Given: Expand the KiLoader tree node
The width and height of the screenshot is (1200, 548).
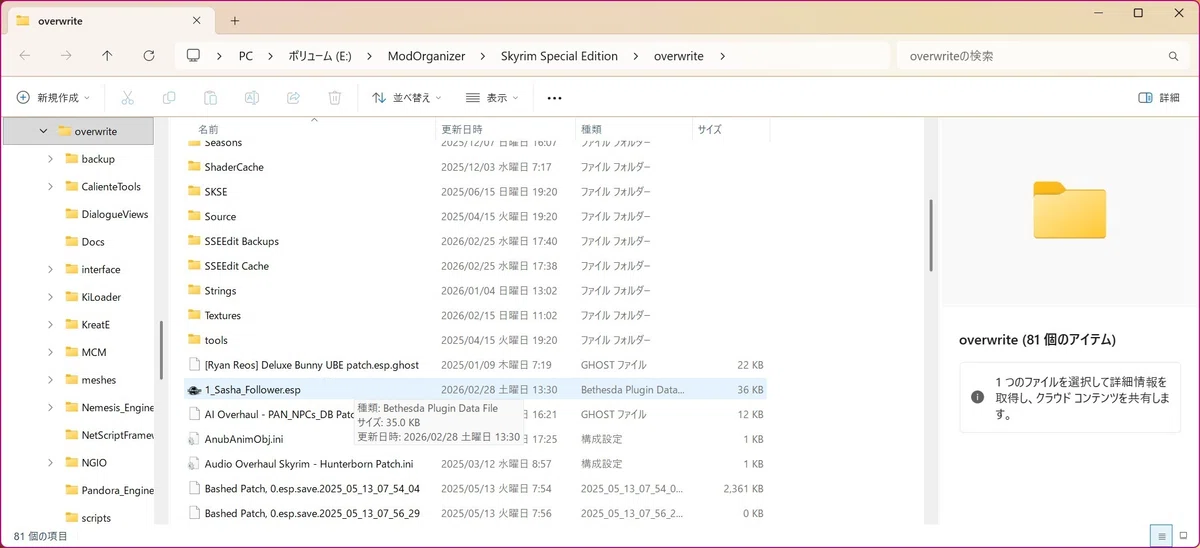Looking at the screenshot, I should click(51, 297).
